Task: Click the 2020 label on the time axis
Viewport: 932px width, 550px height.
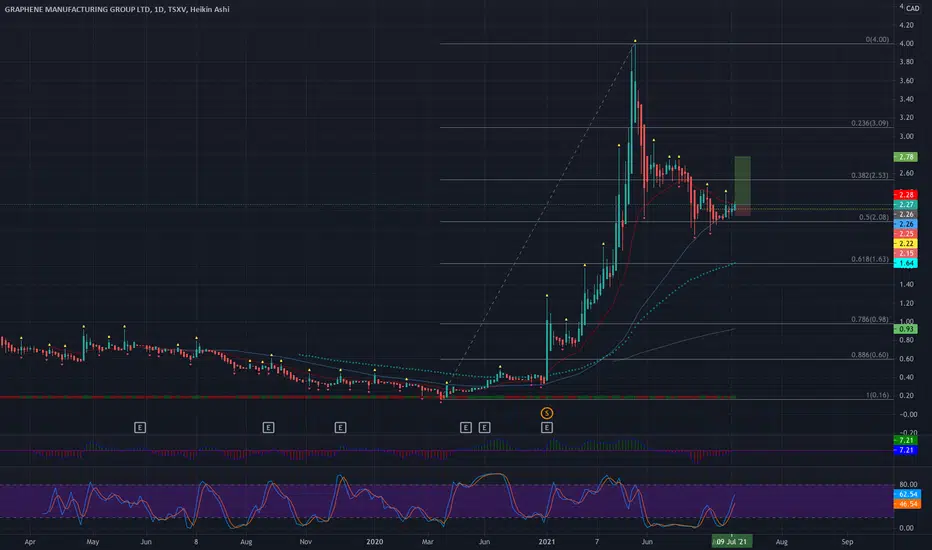Action: pos(374,542)
